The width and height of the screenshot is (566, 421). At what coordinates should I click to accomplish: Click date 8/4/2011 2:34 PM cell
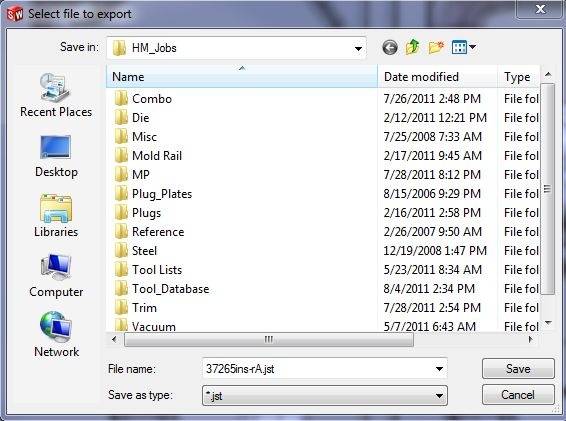429,289
